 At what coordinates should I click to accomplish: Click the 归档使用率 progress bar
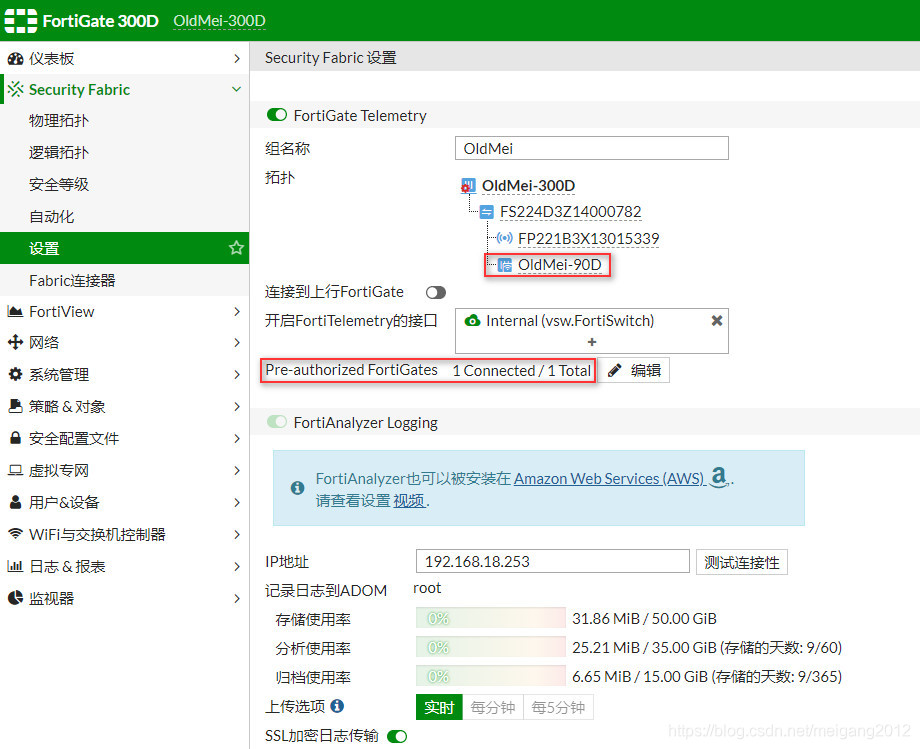[491, 676]
